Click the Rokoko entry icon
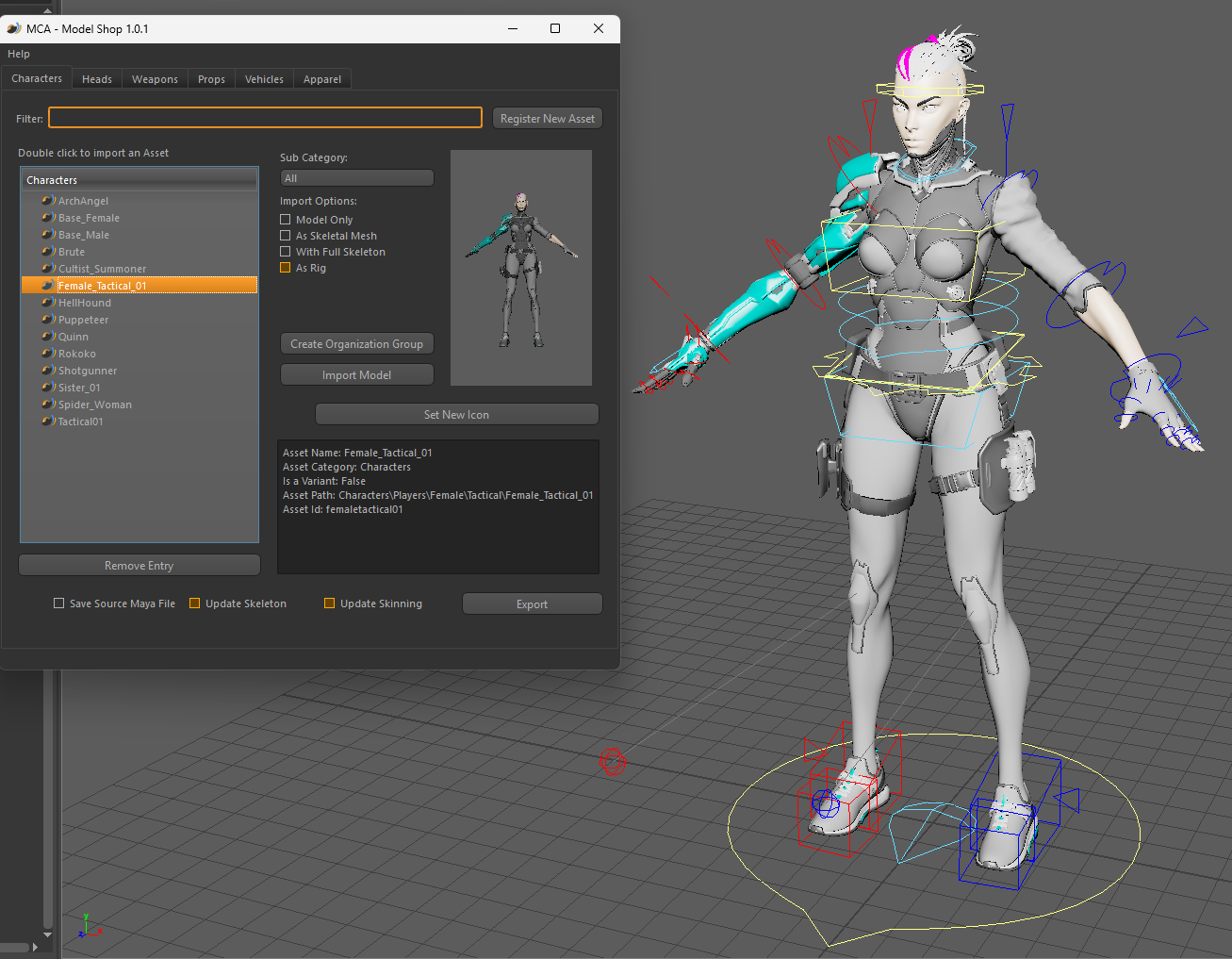 pyautogui.click(x=47, y=353)
